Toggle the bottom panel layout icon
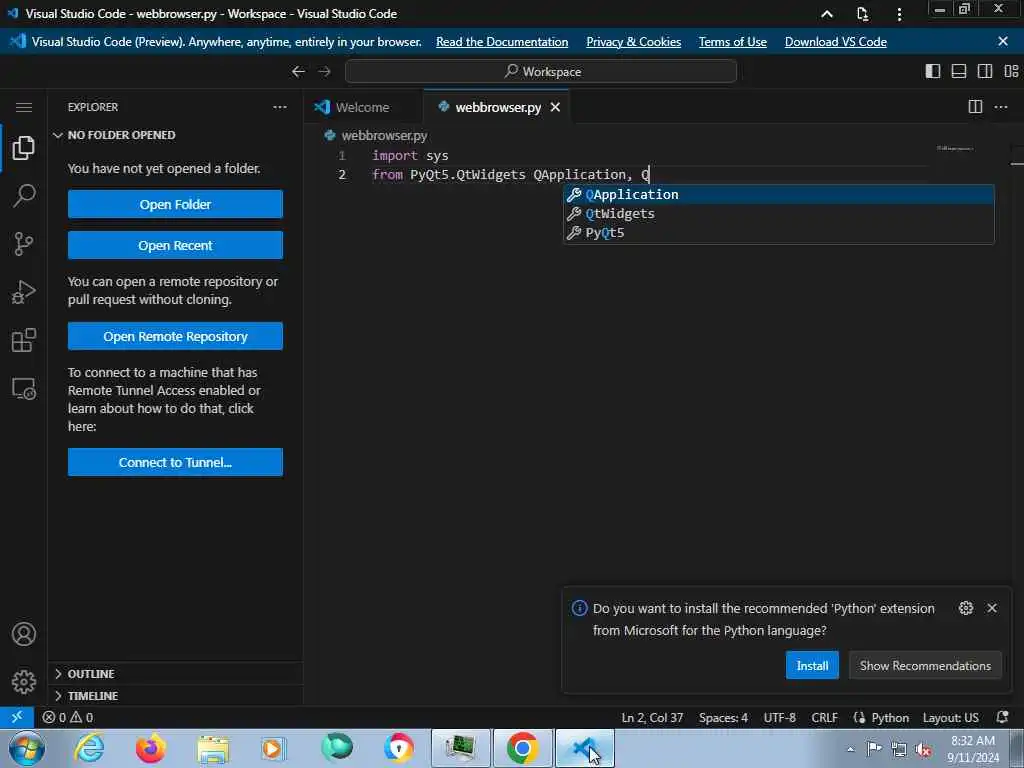This screenshot has height=768, width=1024. pyautogui.click(x=959, y=71)
